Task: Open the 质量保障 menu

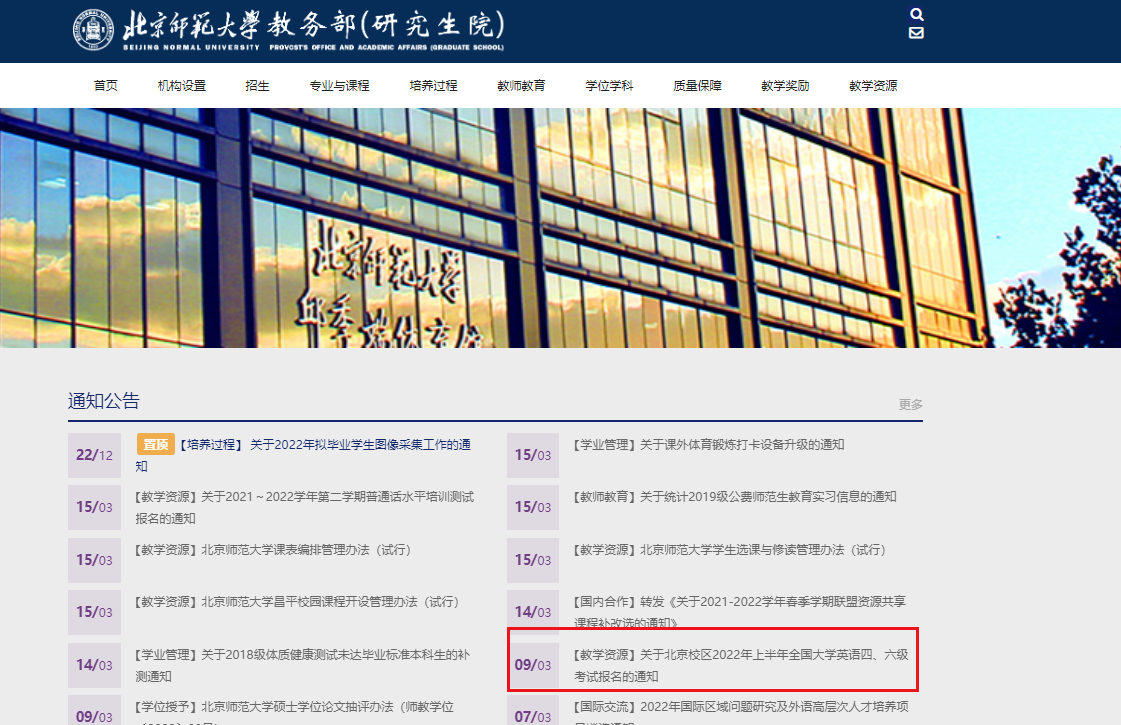Action: click(697, 86)
